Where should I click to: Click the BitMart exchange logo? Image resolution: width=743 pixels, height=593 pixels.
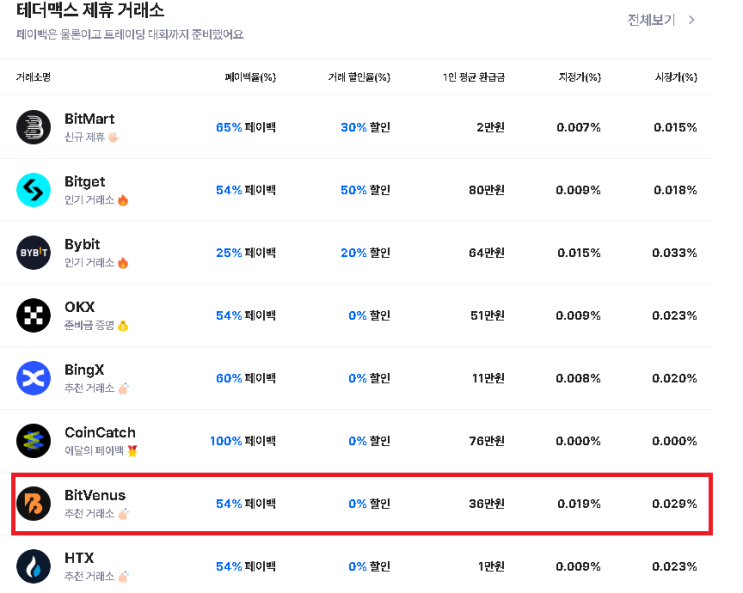coord(34,127)
